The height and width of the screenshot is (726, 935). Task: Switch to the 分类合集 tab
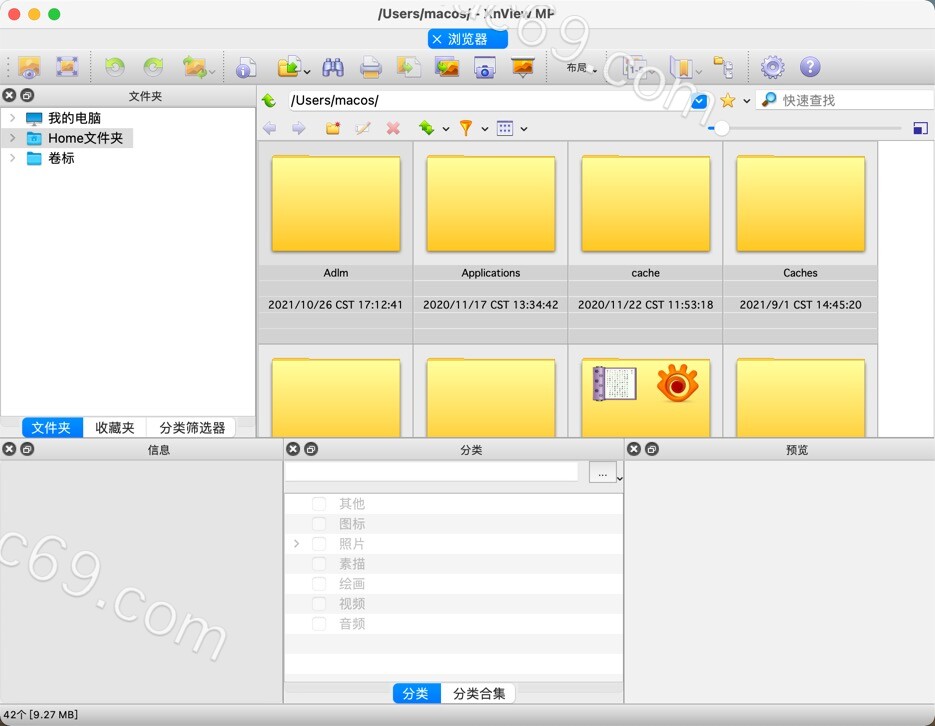(x=479, y=692)
